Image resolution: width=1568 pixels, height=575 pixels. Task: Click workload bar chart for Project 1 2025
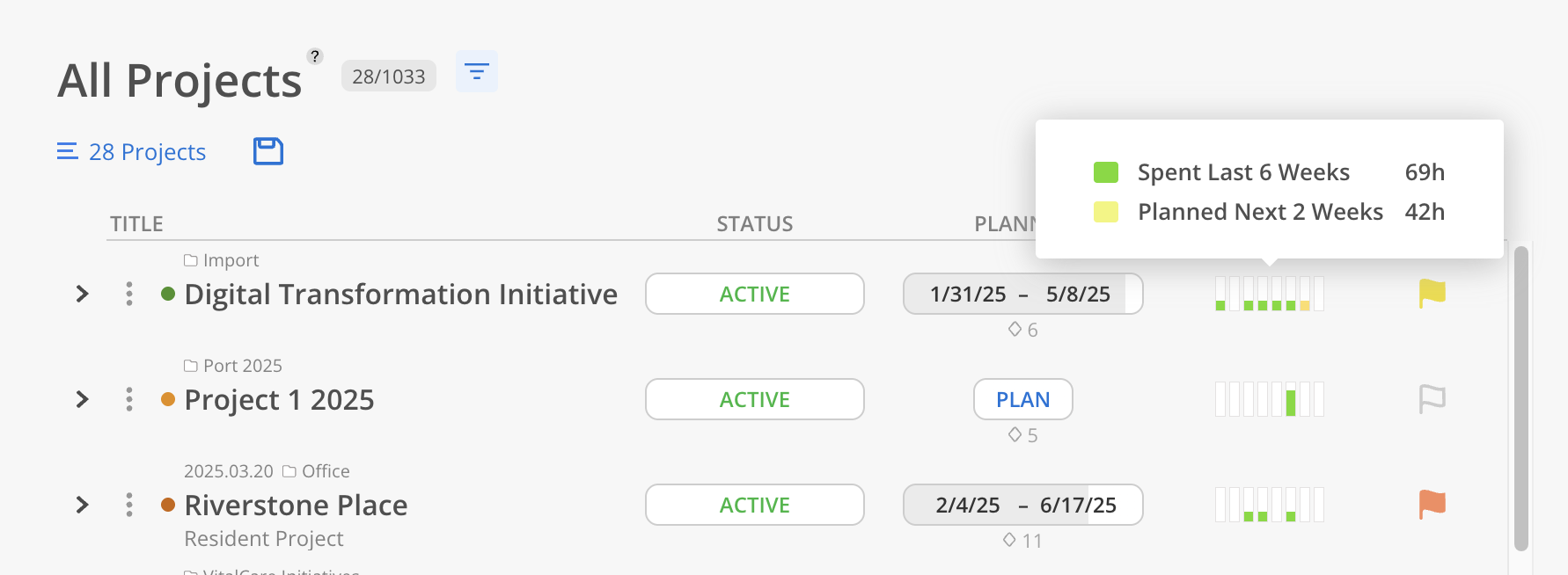point(1269,399)
